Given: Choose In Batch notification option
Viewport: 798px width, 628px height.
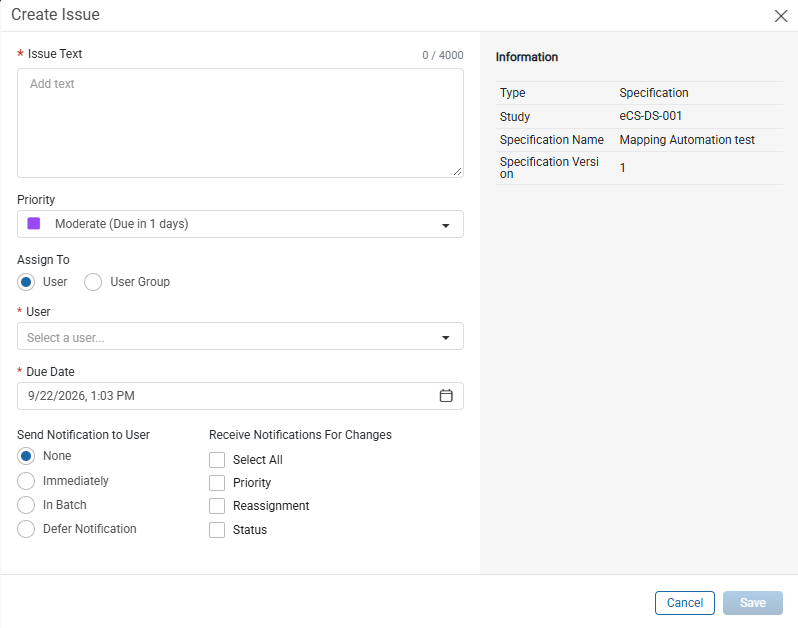Looking at the screenshot, I should pos(26,505).
